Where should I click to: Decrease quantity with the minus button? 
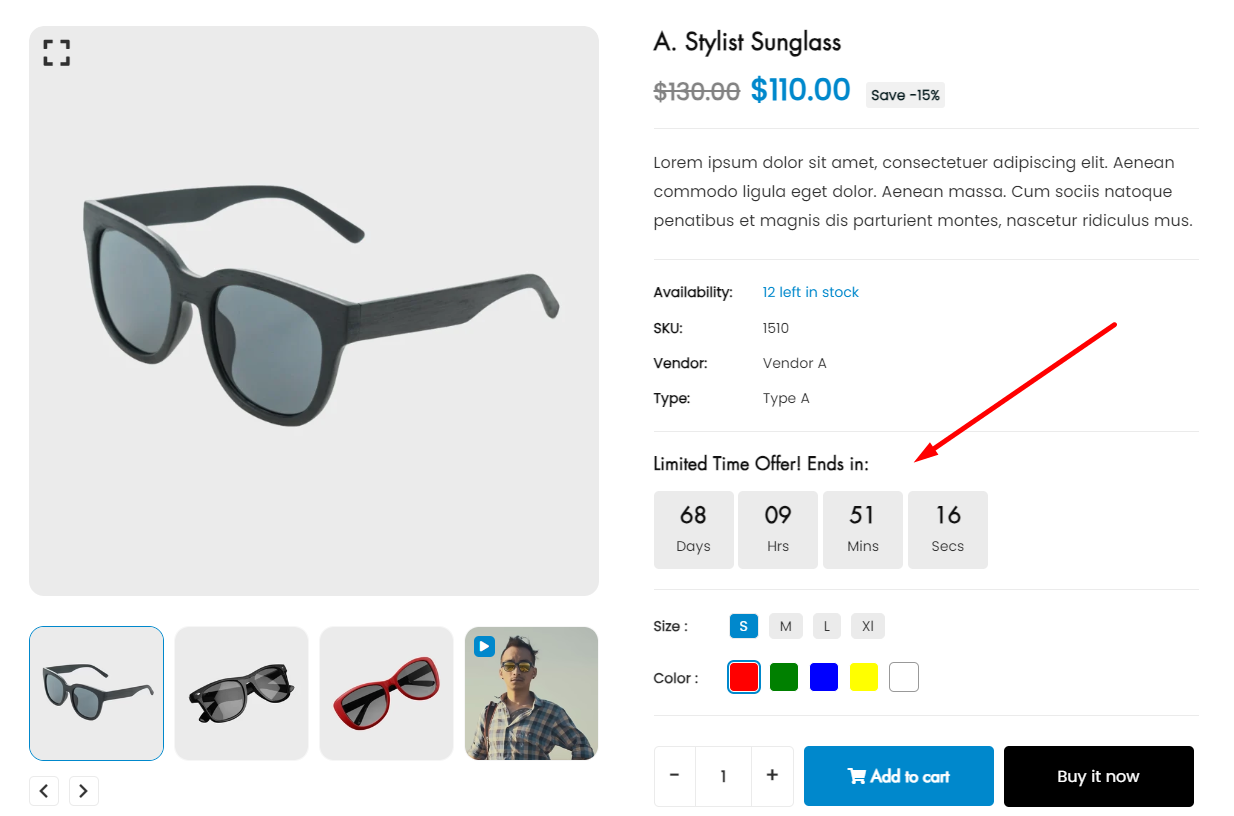[675, 776]
